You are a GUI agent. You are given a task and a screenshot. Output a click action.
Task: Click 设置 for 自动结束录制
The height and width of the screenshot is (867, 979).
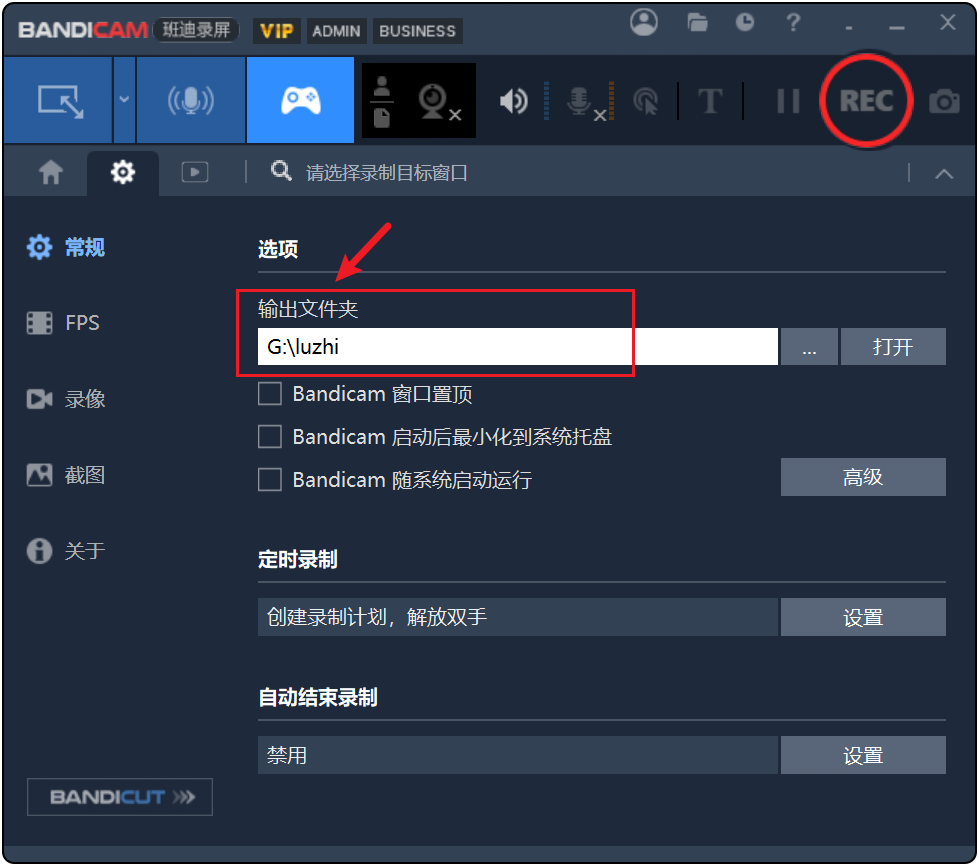click(x=863, y=755)
